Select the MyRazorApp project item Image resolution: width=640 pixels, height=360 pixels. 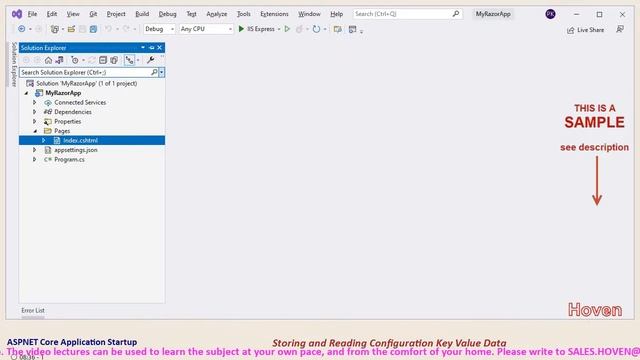coord(63,93)
